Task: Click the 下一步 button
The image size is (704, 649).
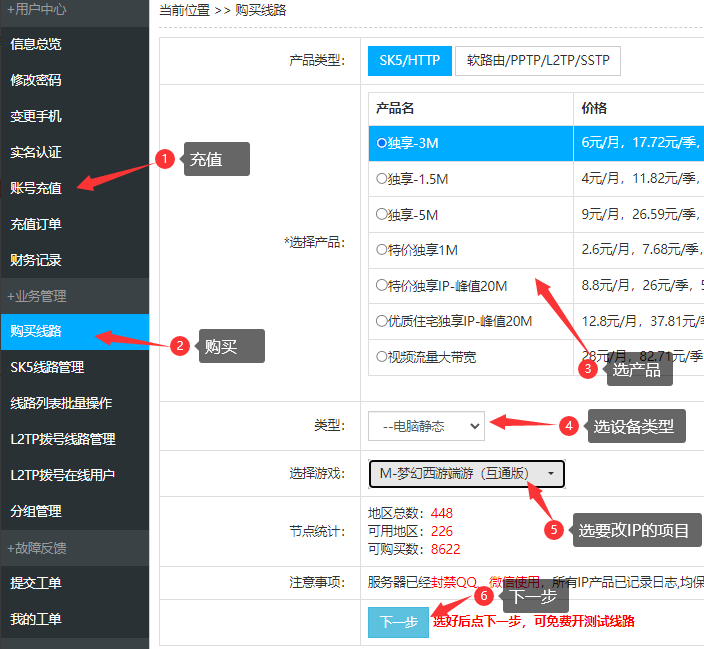Action: (x=398, y=622)
